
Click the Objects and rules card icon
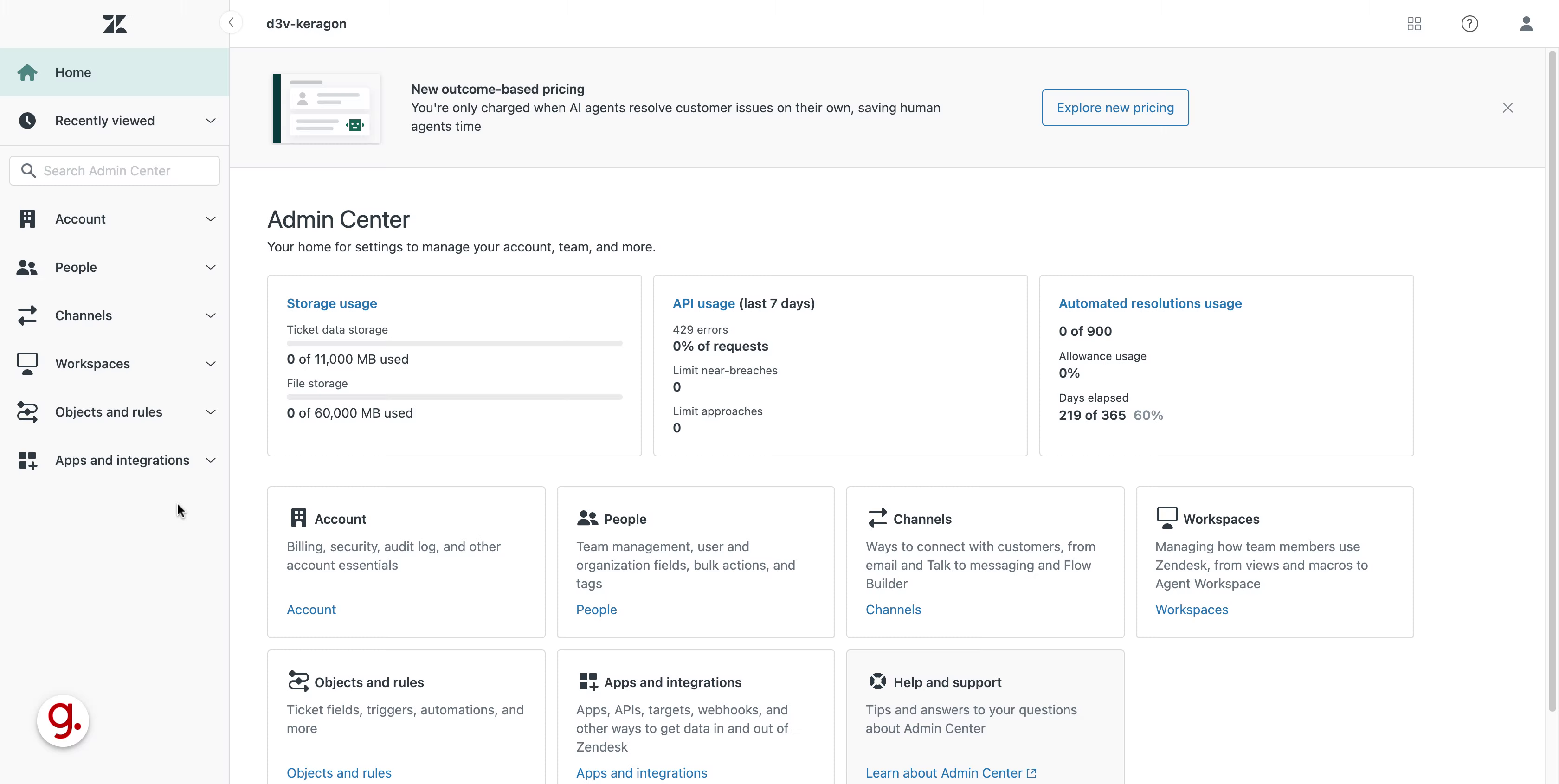298,681
